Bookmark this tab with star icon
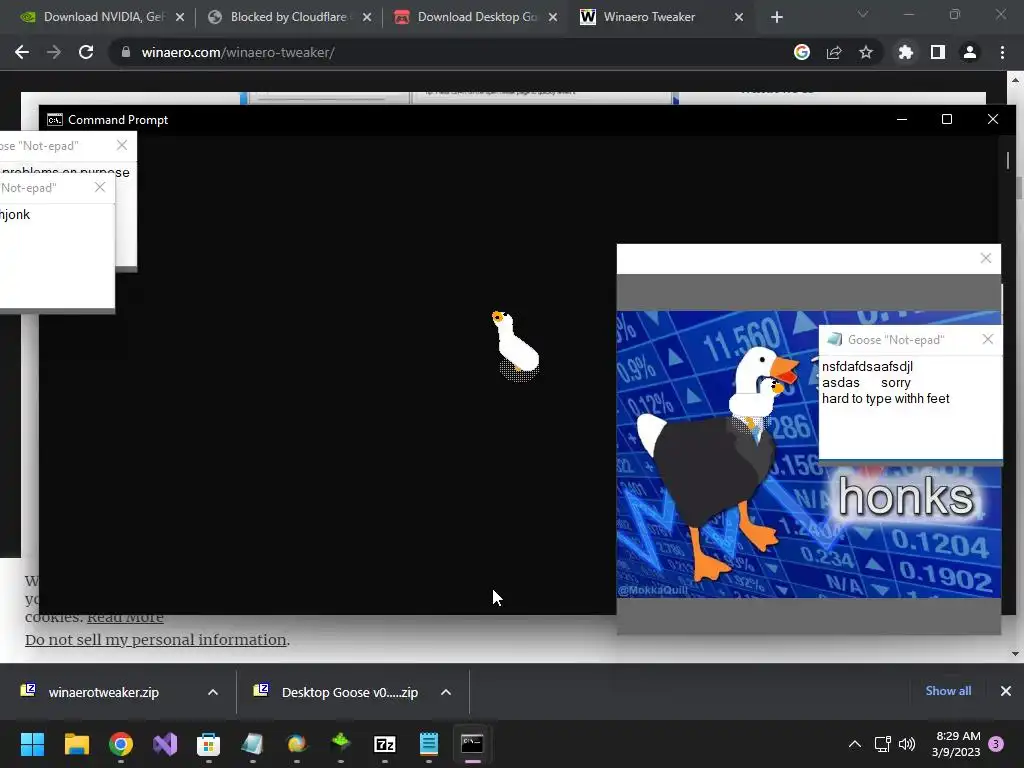Screen dimensions: 1024x768 [866, 52]
